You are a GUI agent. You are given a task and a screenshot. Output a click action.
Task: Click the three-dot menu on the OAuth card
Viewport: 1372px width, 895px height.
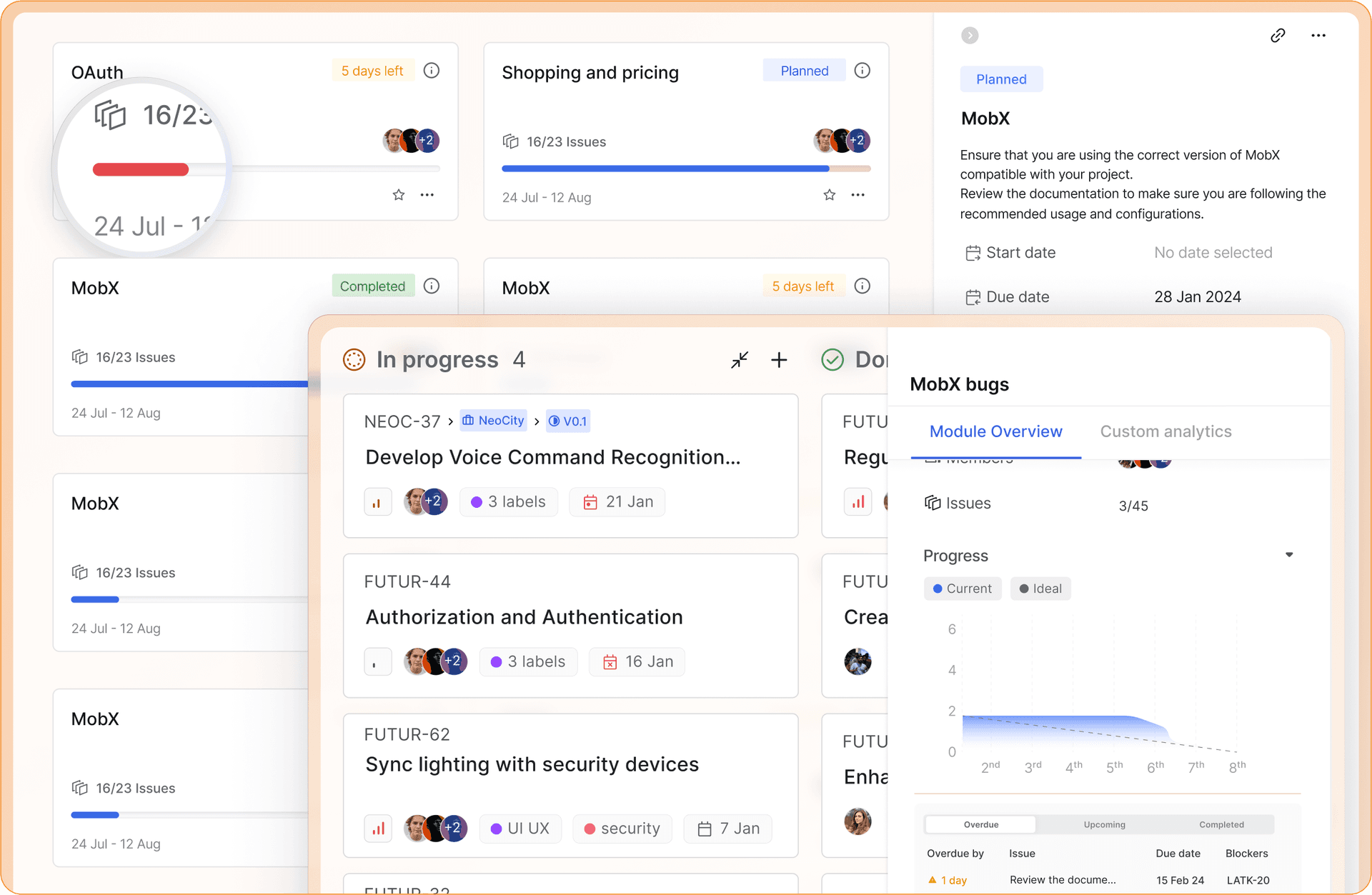tap(427, 194)
